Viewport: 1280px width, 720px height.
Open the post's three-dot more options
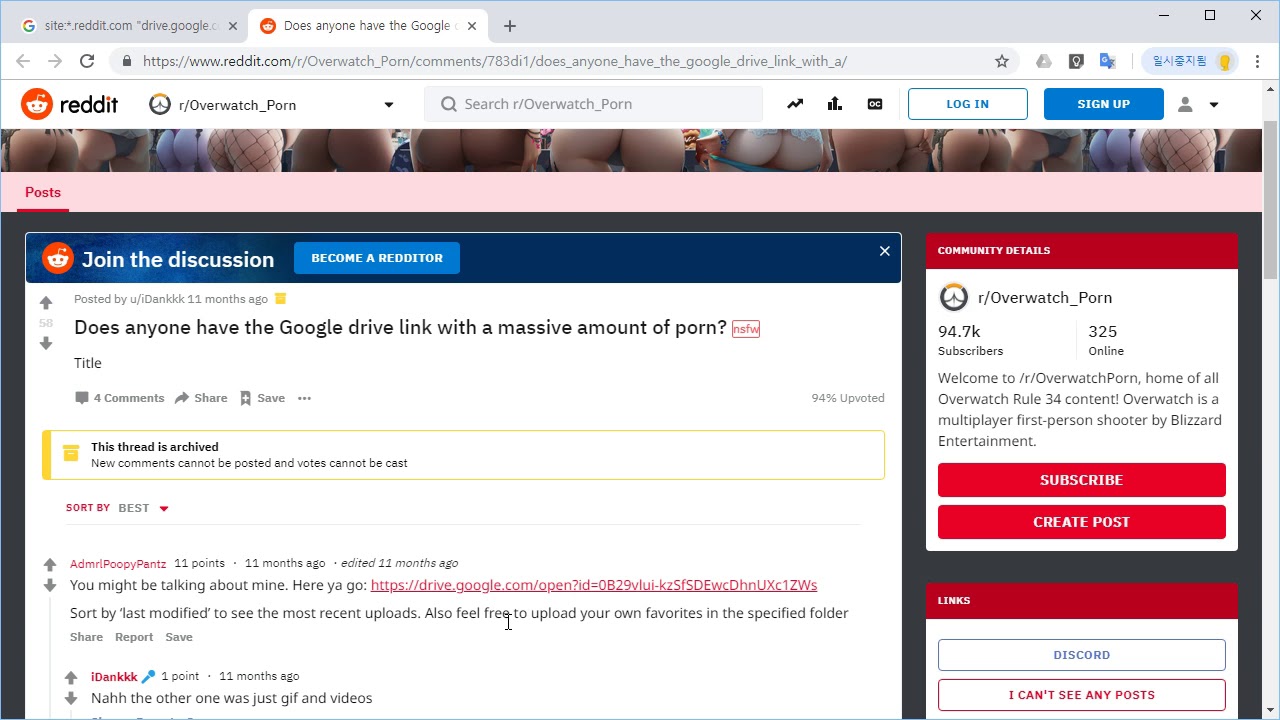coord(304,398)
